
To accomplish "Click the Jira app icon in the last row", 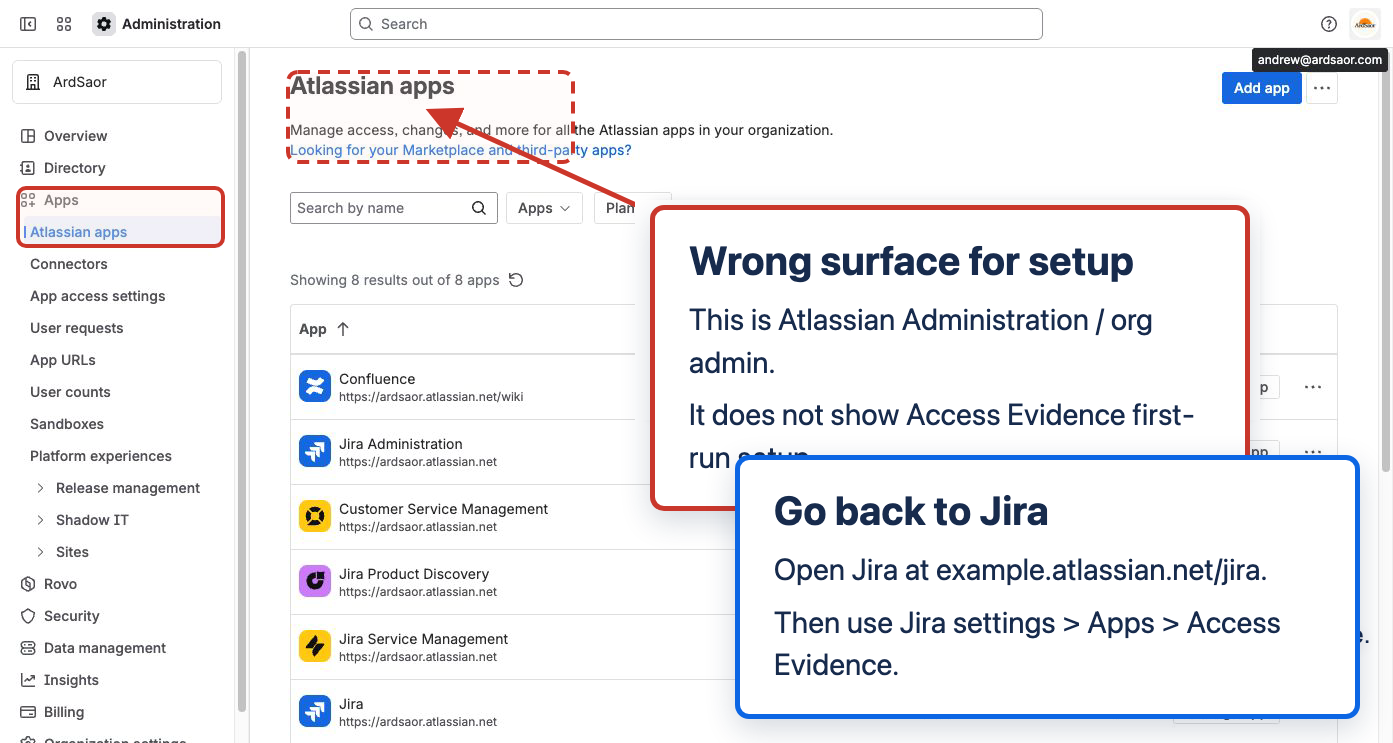I will [x=315, y=711].
